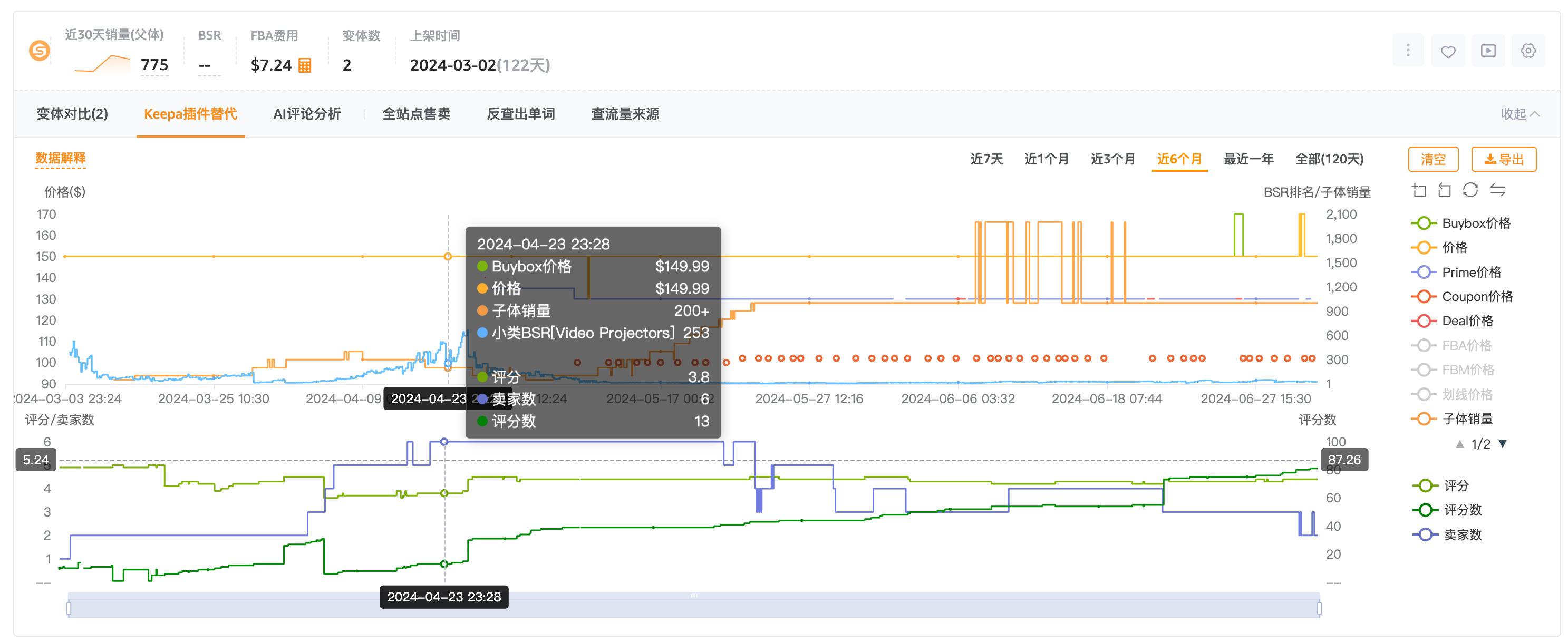Click the 87.26 right axis marker
1568x642 pixels.
pyautogui.click(x=1344, y=460)
